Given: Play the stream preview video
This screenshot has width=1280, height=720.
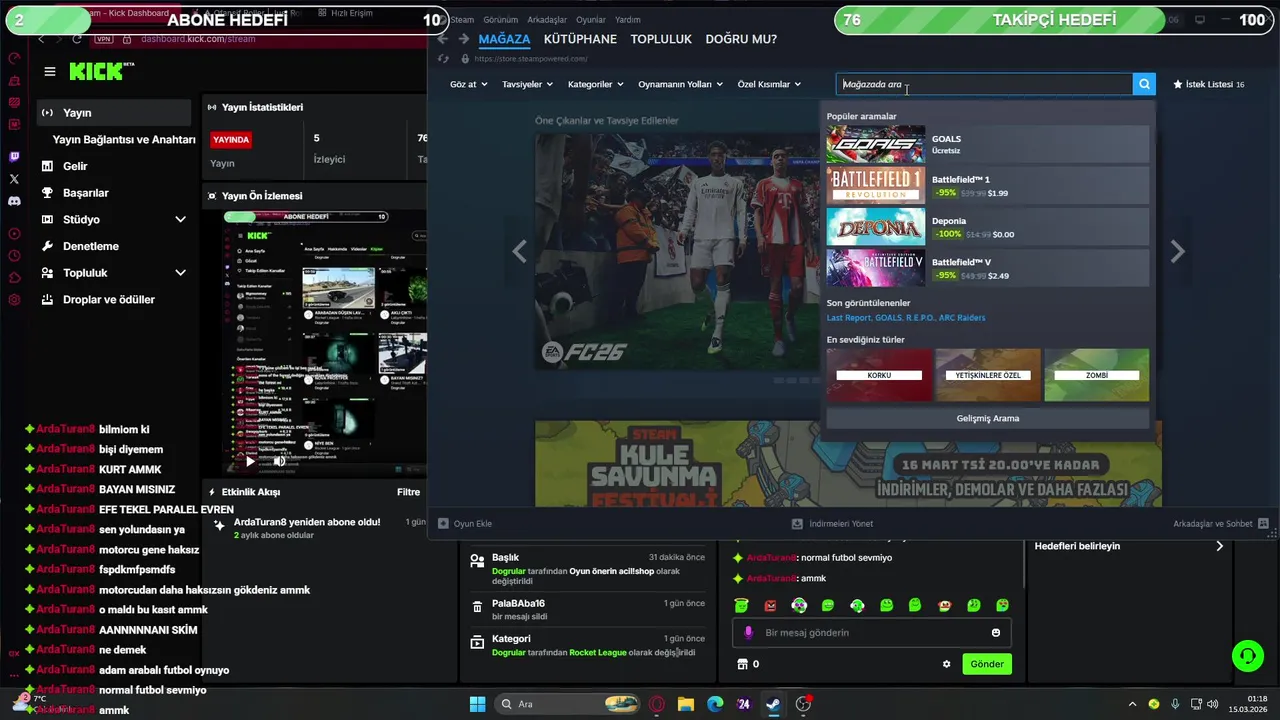Looking at the screenshot, I should [250, 461].
